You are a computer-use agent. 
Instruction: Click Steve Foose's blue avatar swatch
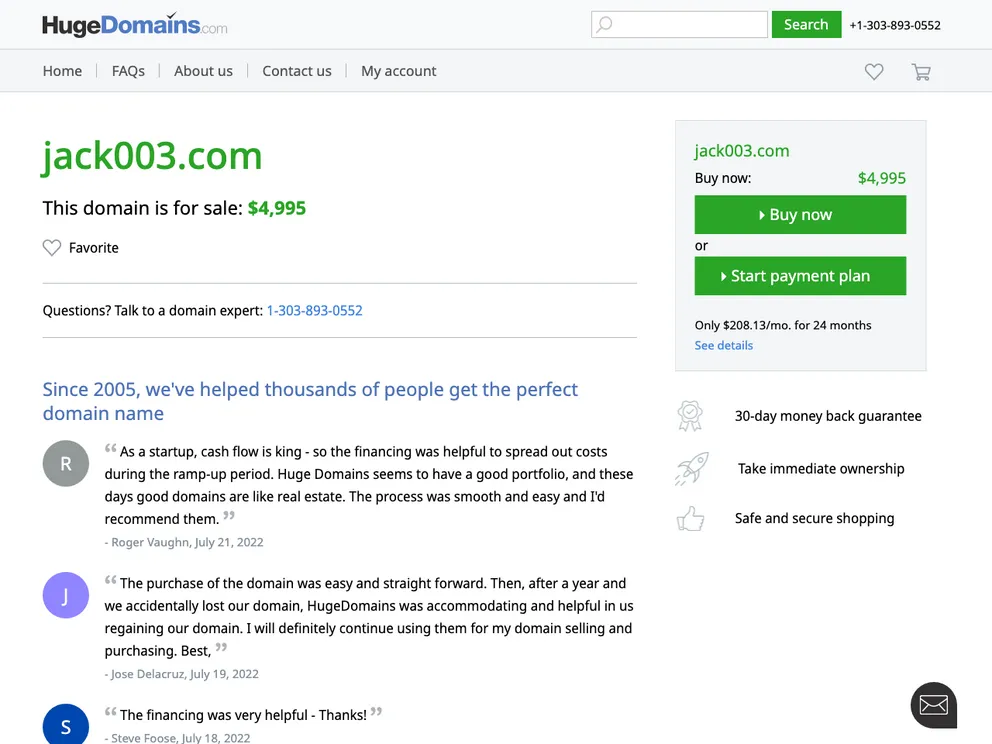coord(65,726)
